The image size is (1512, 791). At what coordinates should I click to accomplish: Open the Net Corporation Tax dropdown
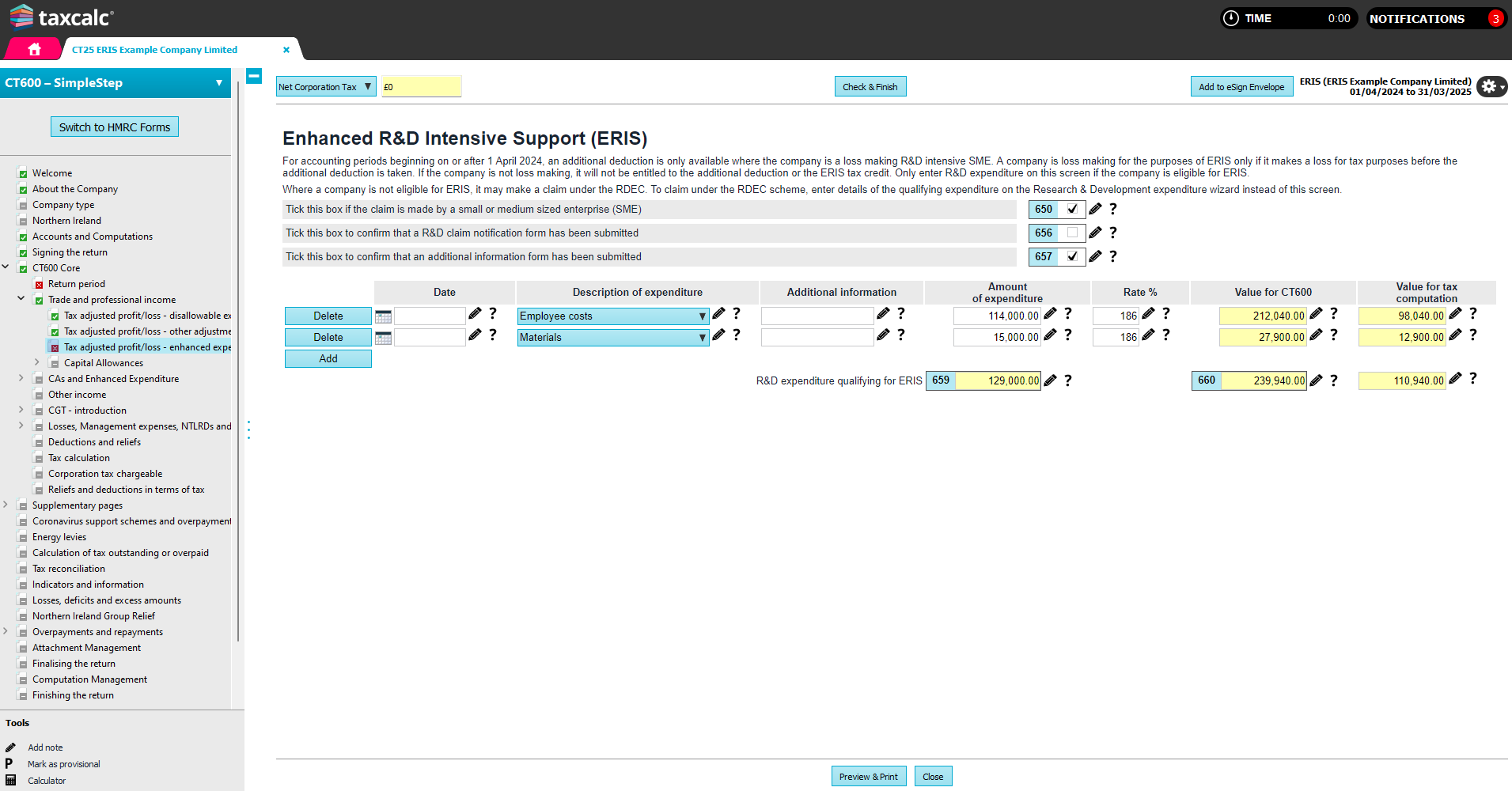point(325,87)
